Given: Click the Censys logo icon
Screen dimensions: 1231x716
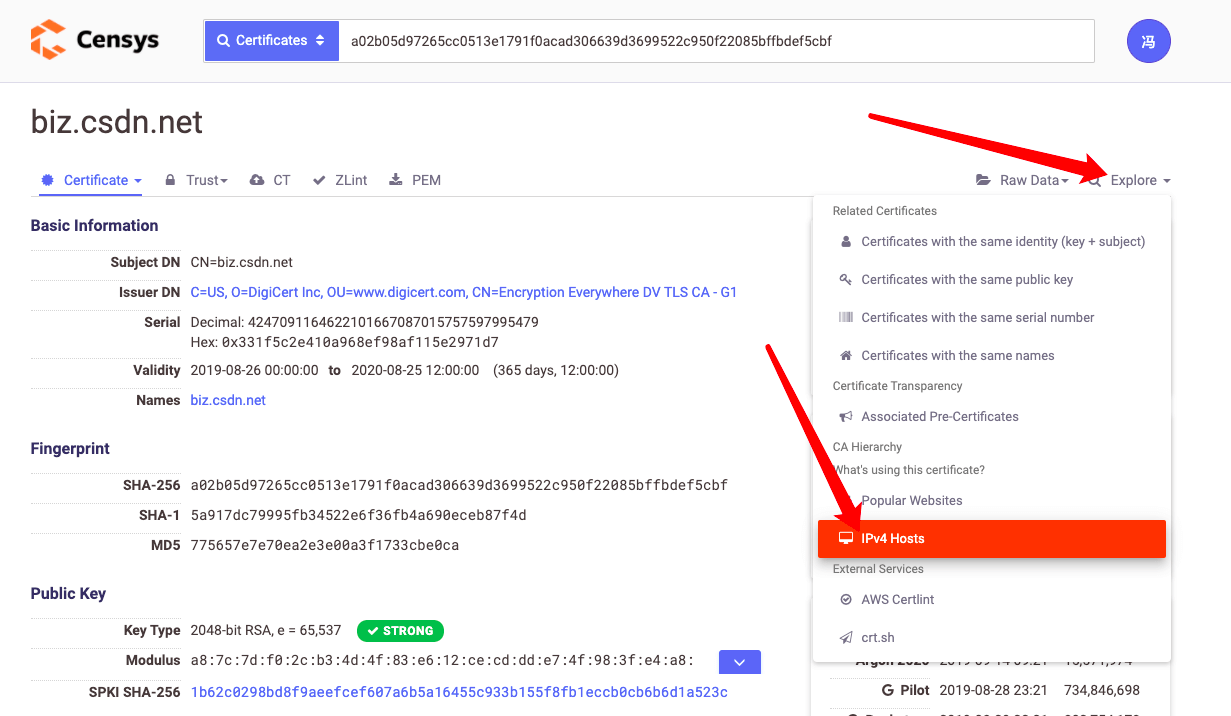Looking at the screenshot, I should (x=48, y=40).
